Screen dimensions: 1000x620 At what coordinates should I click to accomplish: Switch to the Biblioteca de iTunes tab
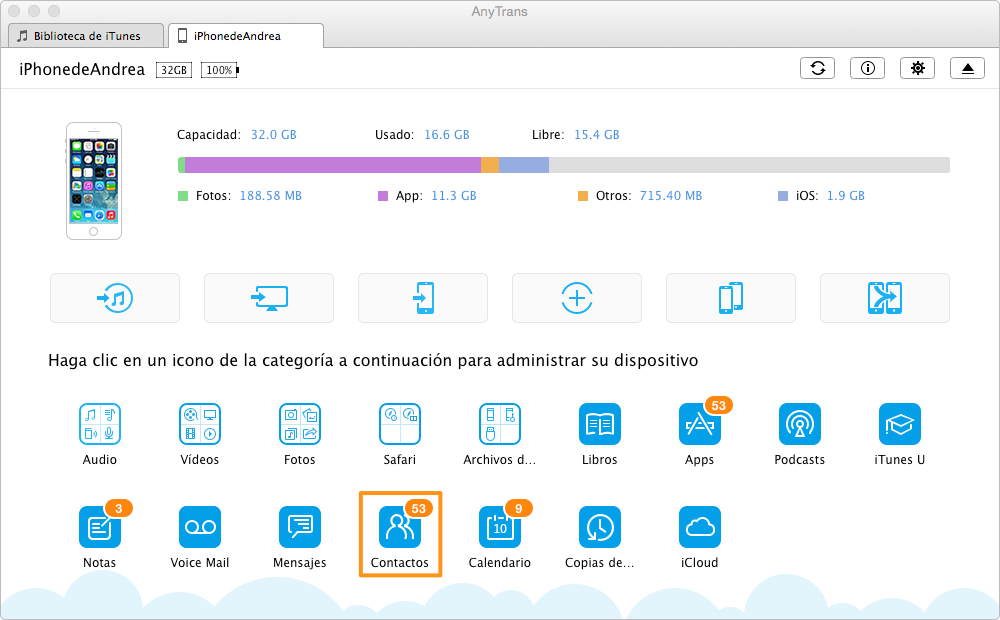pyautogui.click(x=86, y=36)
